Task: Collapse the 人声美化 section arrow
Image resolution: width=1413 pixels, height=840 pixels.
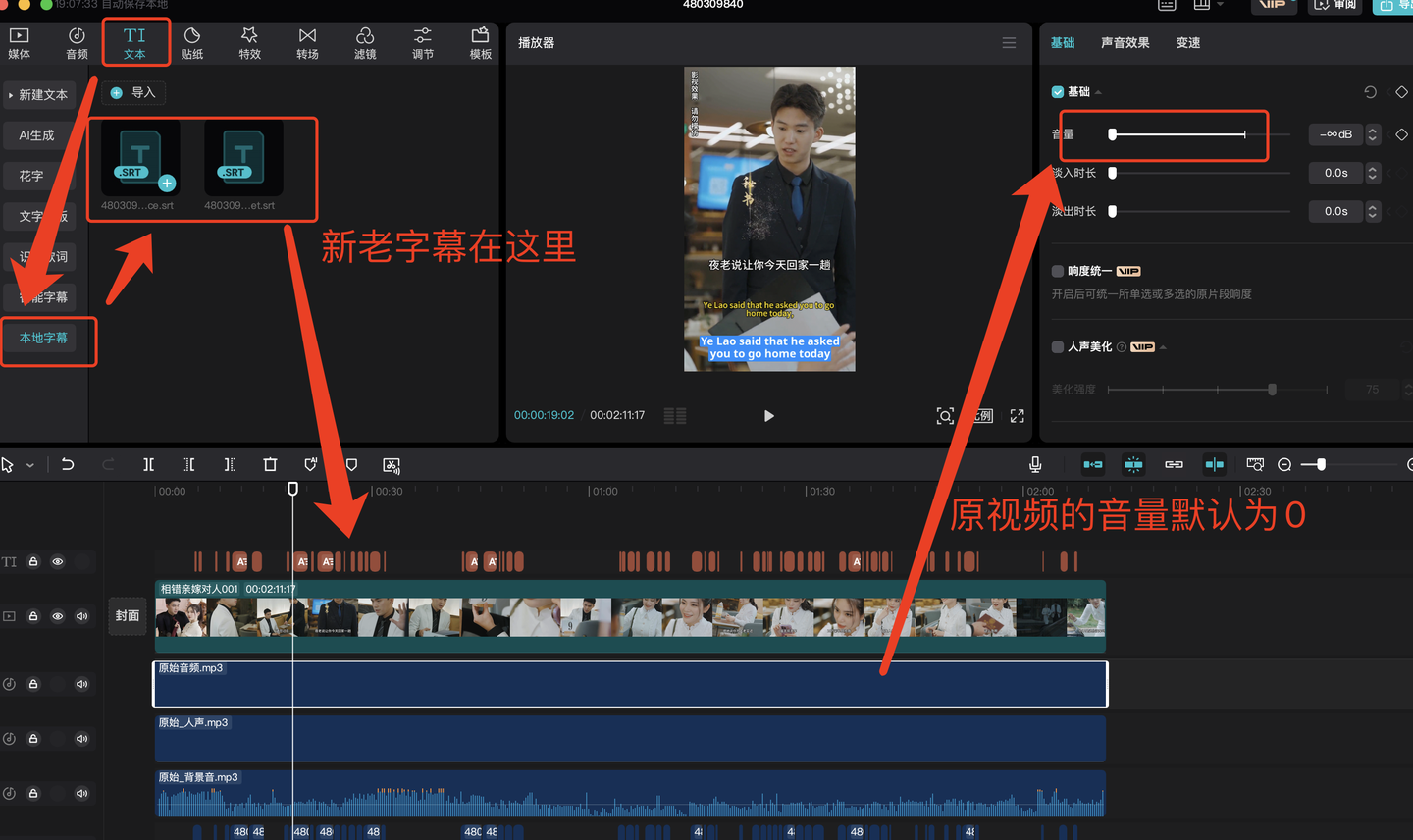Action: click(x=1163, y=346)
